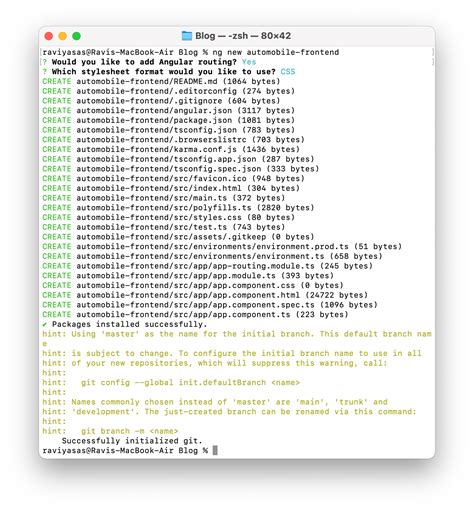Image resolution: width=474 pixels, height=510 pixels.
Task: Click the tsconfig.app.json (287 bytes) line
Action: click(178, 159)
